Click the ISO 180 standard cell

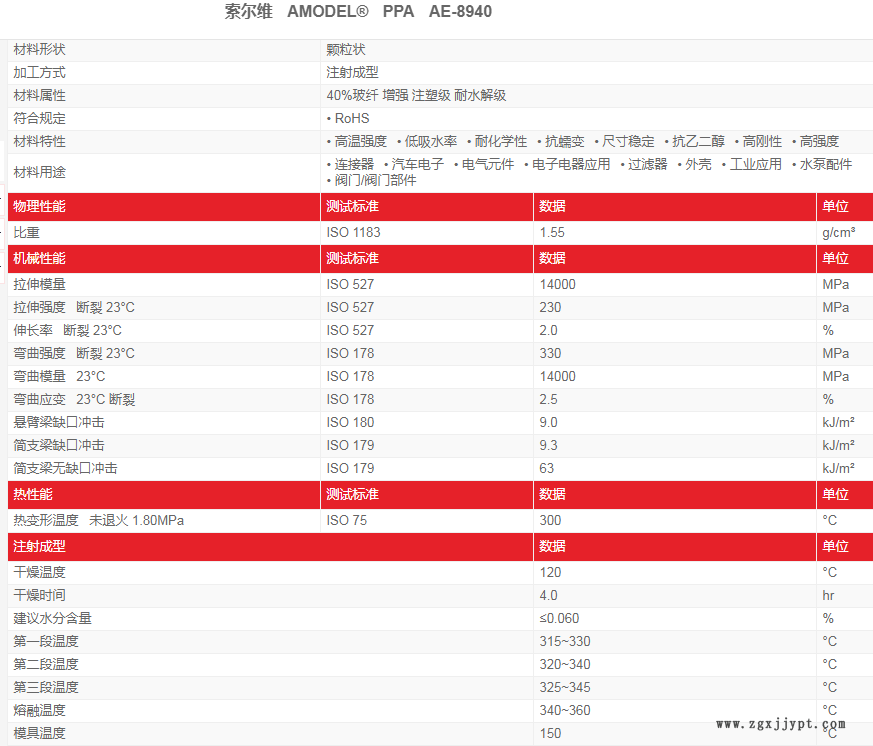350,422
